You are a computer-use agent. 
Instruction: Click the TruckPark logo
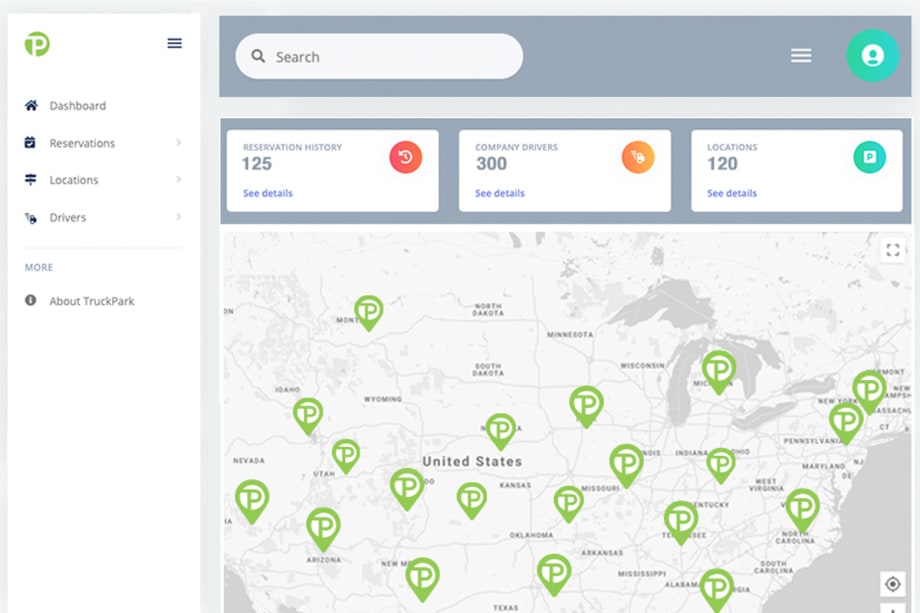click(x=35, y=44)
